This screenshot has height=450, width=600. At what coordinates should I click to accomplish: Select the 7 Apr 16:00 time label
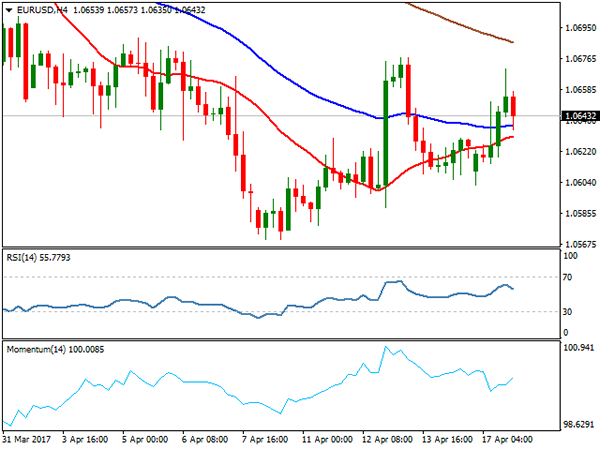click(x=265, y=439)
